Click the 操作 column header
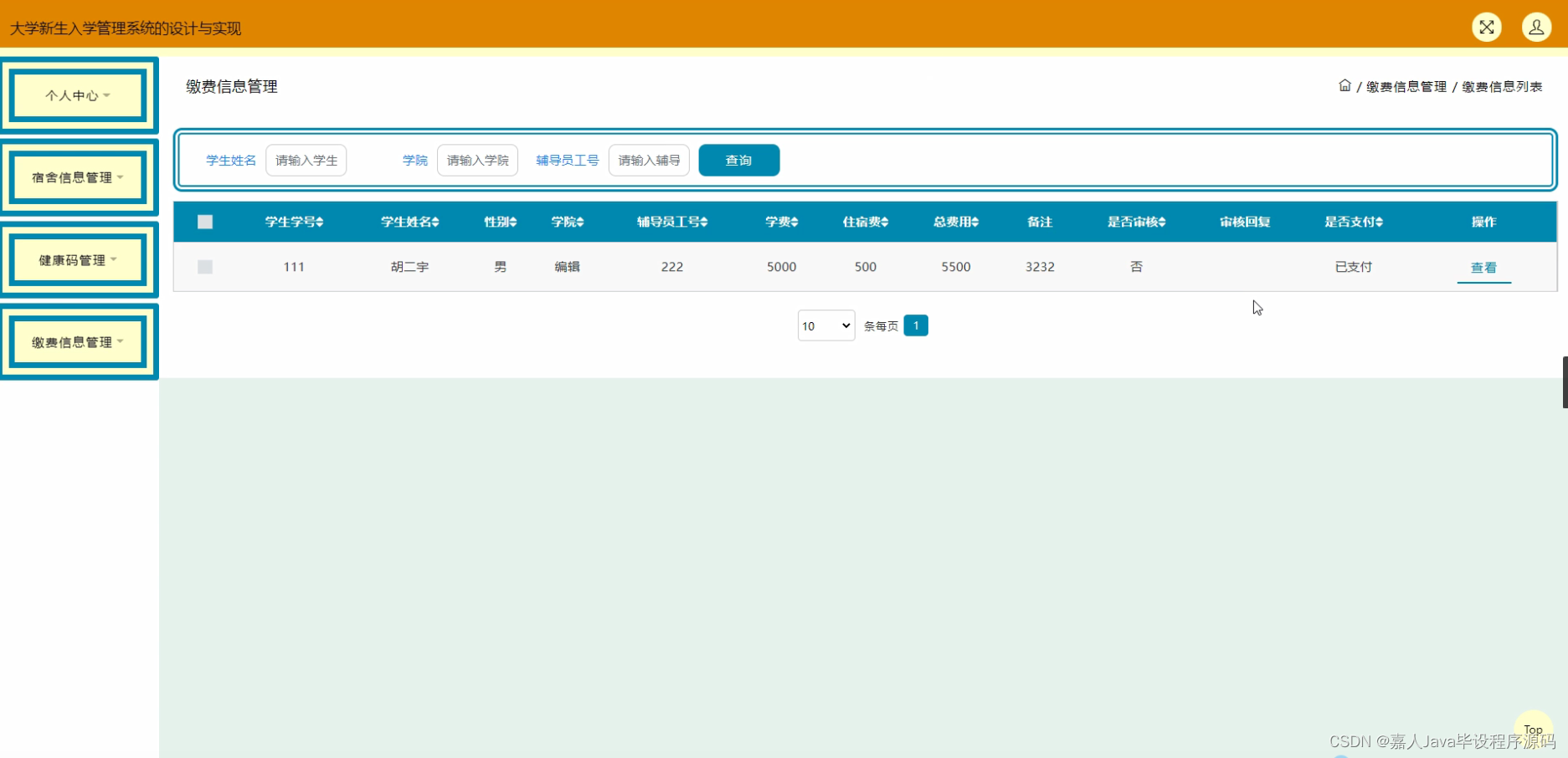The image size is (1568, 758). (1483, 222)
